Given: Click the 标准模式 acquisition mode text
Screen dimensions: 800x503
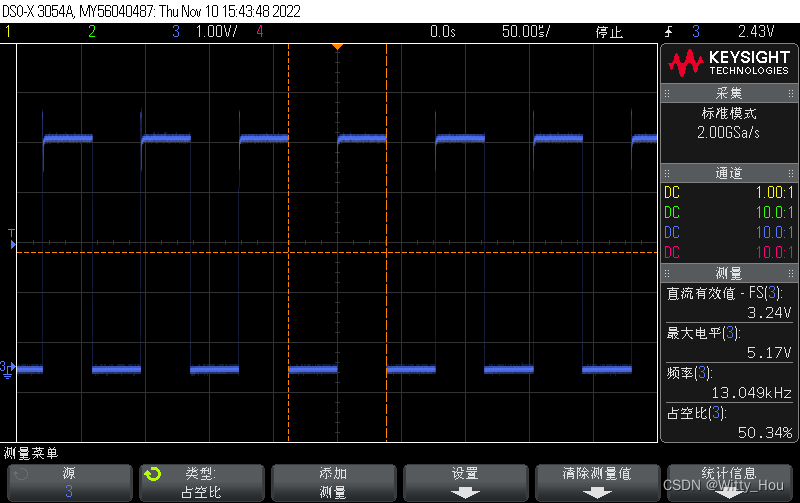Looking at the screenshot, I should point(729,113).
